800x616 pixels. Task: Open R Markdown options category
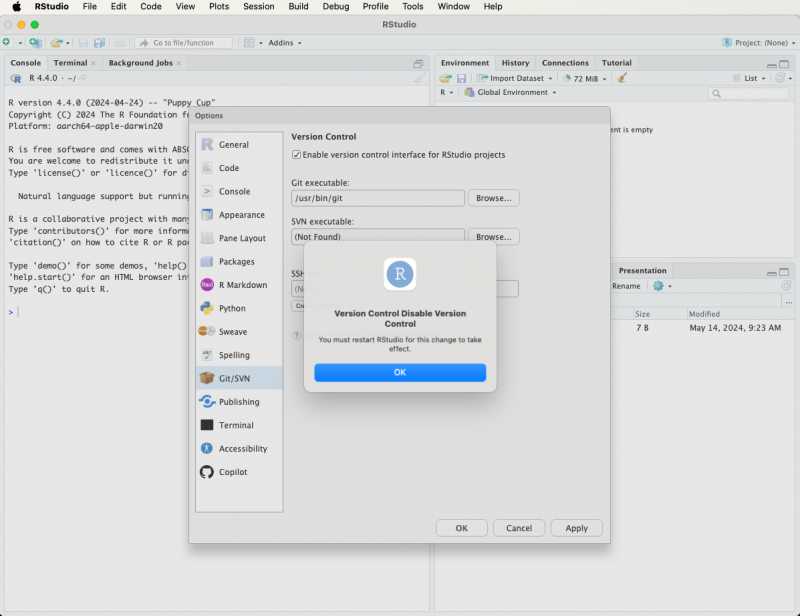point(239,285)
